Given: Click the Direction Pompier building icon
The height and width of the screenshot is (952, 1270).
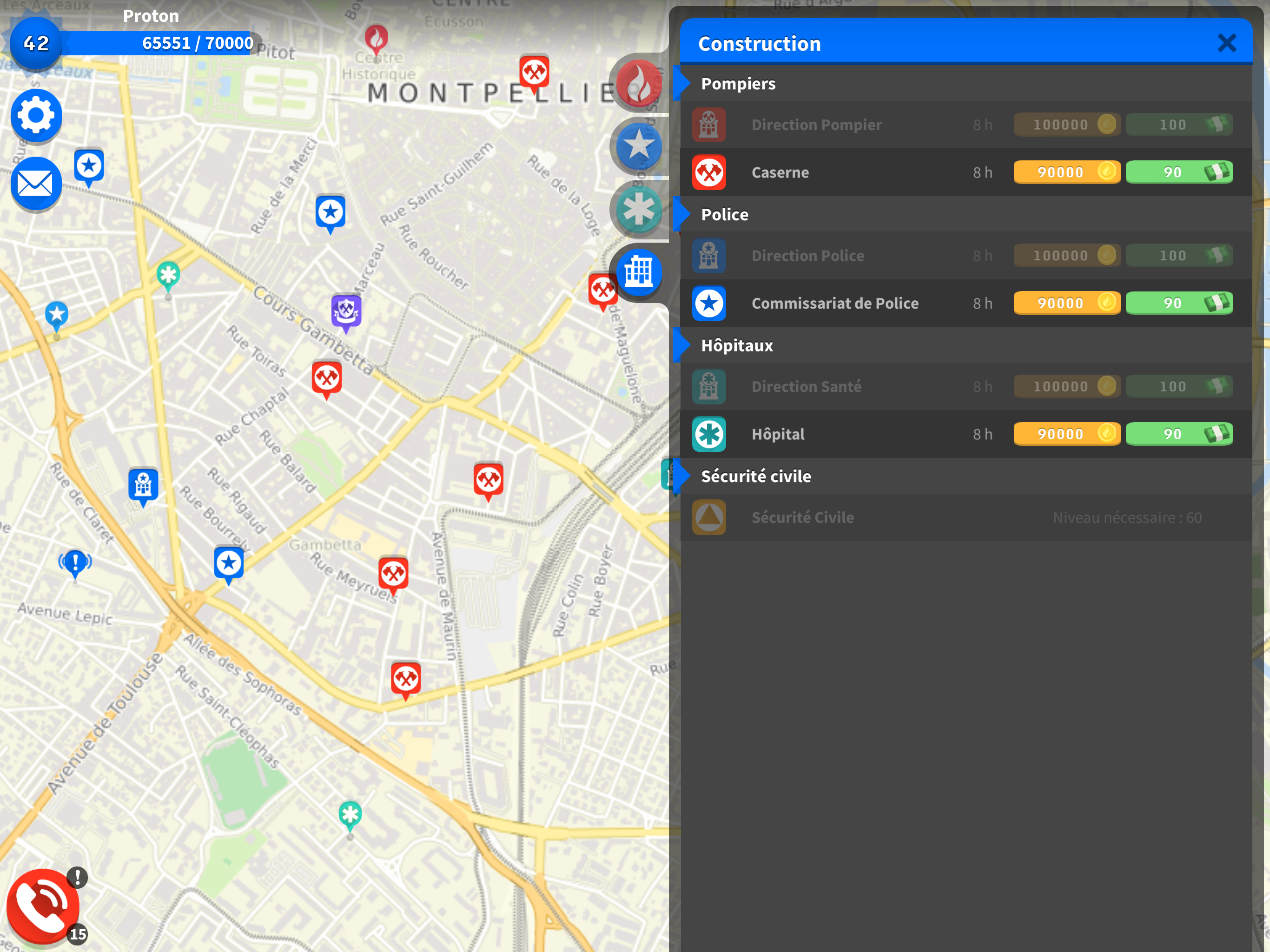Looking at the screenshot, I should (709, 125).
